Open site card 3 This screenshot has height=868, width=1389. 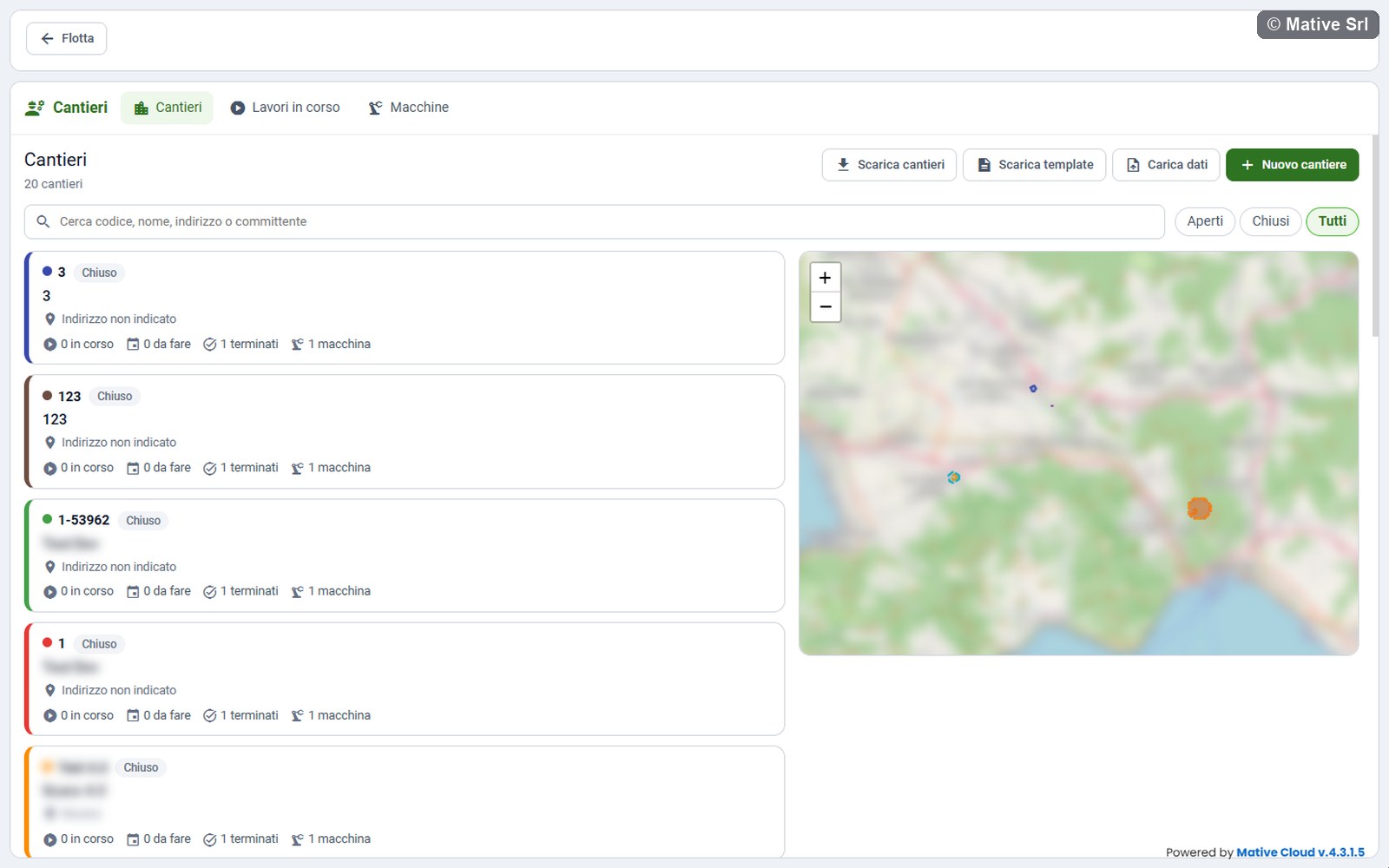click(x=405, y=308)
